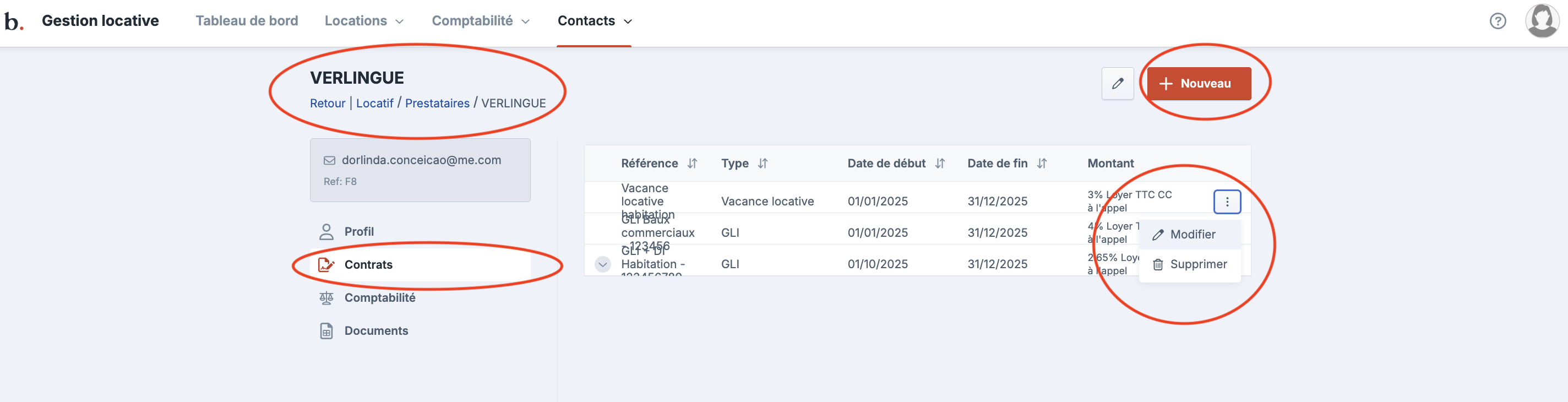Open the Contacts dropdown in navbar

594,21
